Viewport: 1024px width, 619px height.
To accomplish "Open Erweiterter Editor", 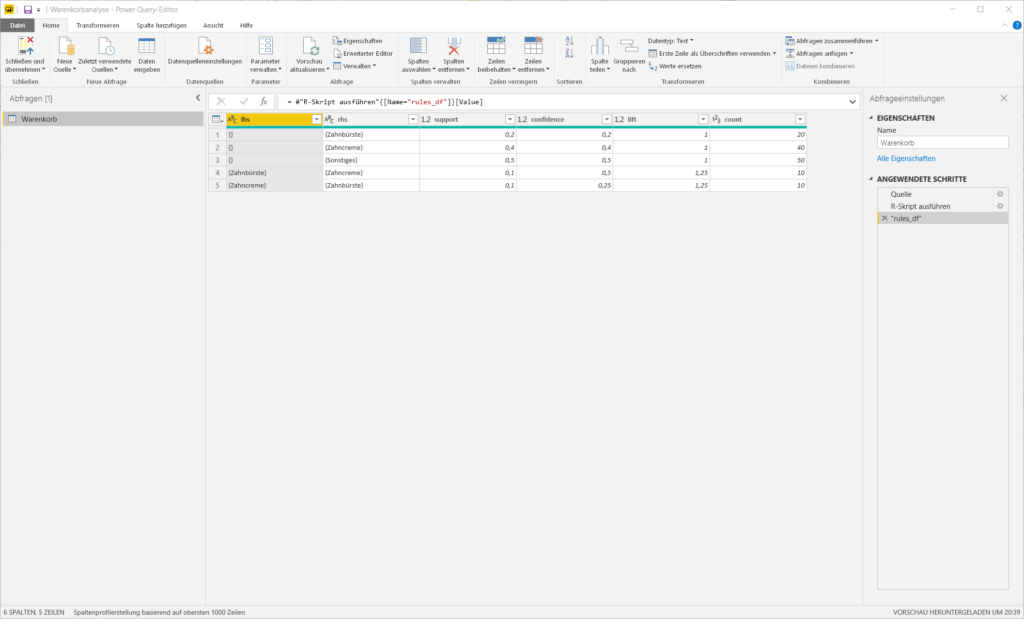I will point(363,54).
